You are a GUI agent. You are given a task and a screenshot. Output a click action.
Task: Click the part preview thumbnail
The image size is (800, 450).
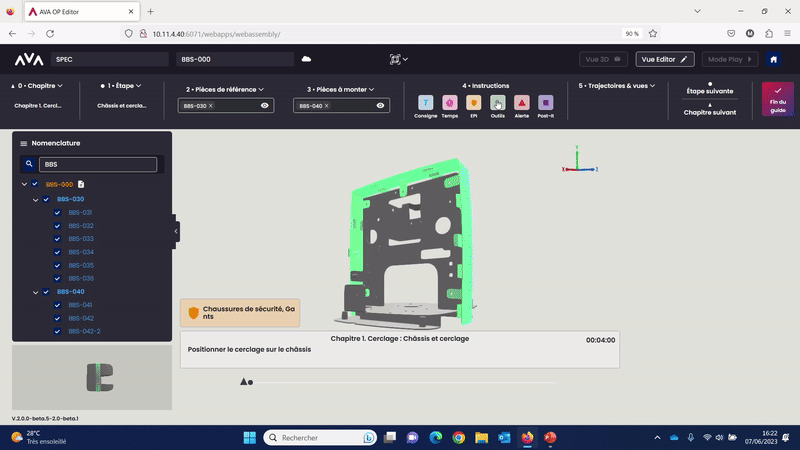coord(92,378)
